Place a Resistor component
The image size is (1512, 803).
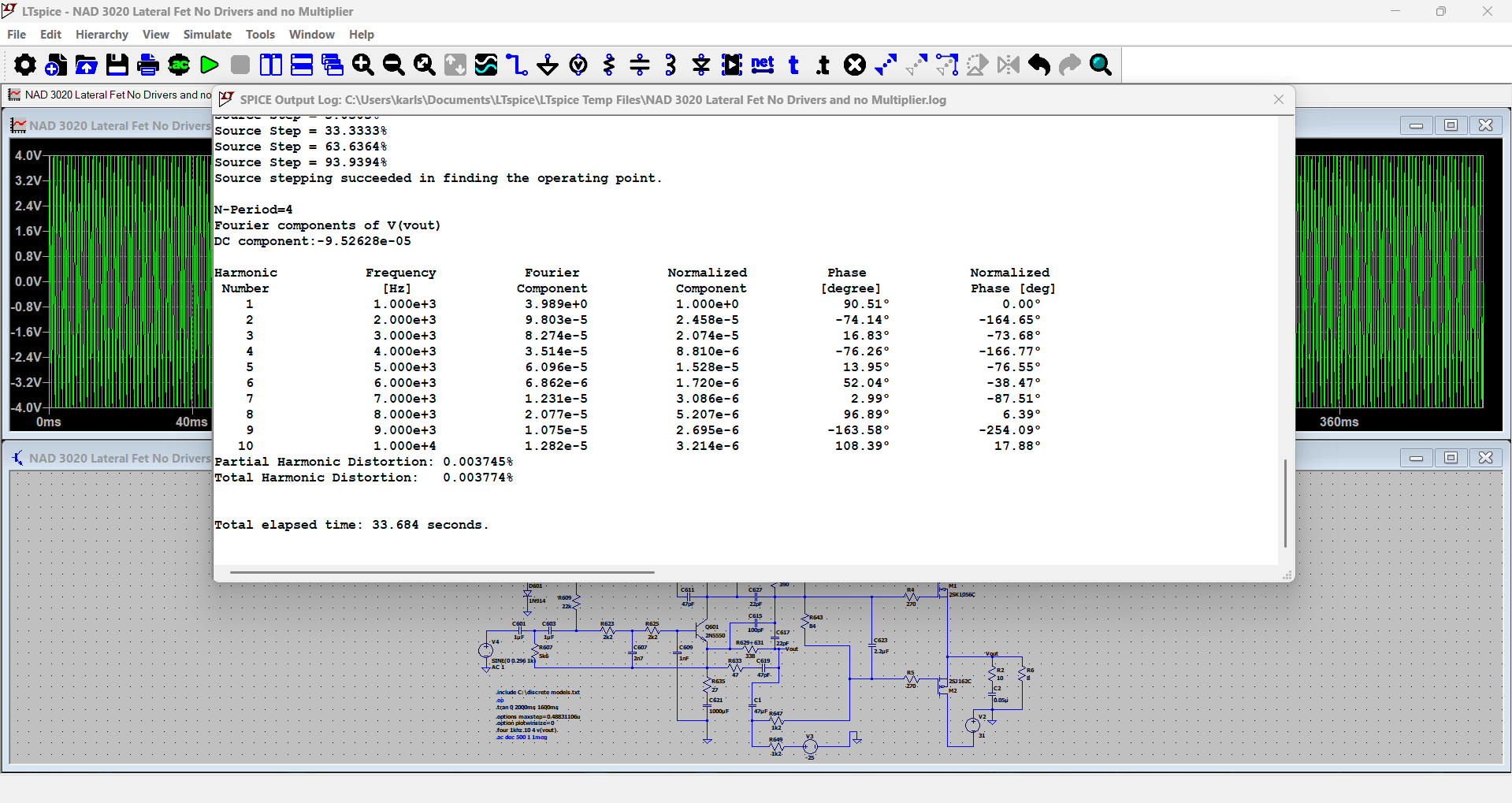point(609,65)
